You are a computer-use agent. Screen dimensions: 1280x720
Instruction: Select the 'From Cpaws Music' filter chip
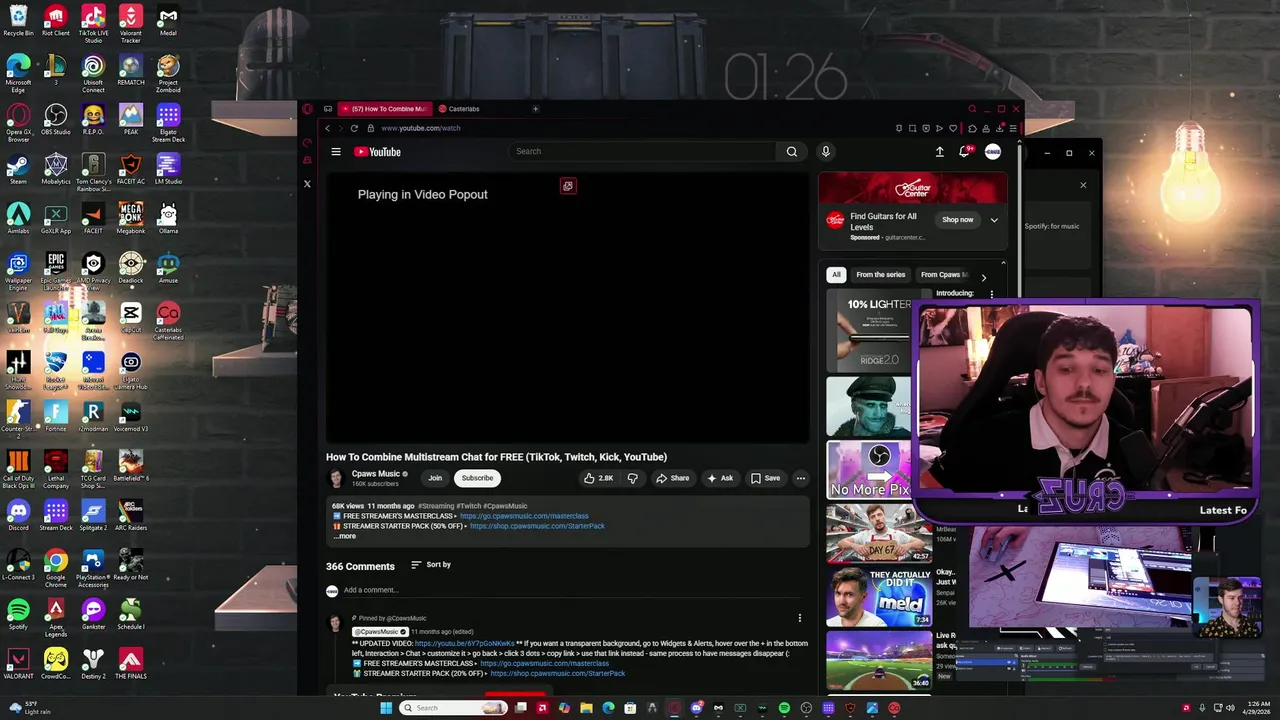pyautogui.click(x=944, y=275)
